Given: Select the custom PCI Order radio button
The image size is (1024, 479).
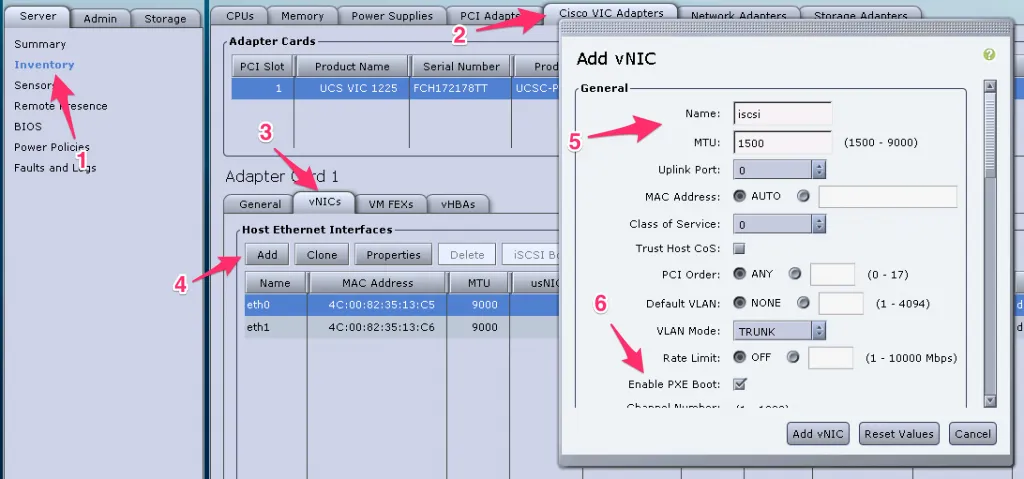Looking at the screenshot, I should tap(795, 274).
